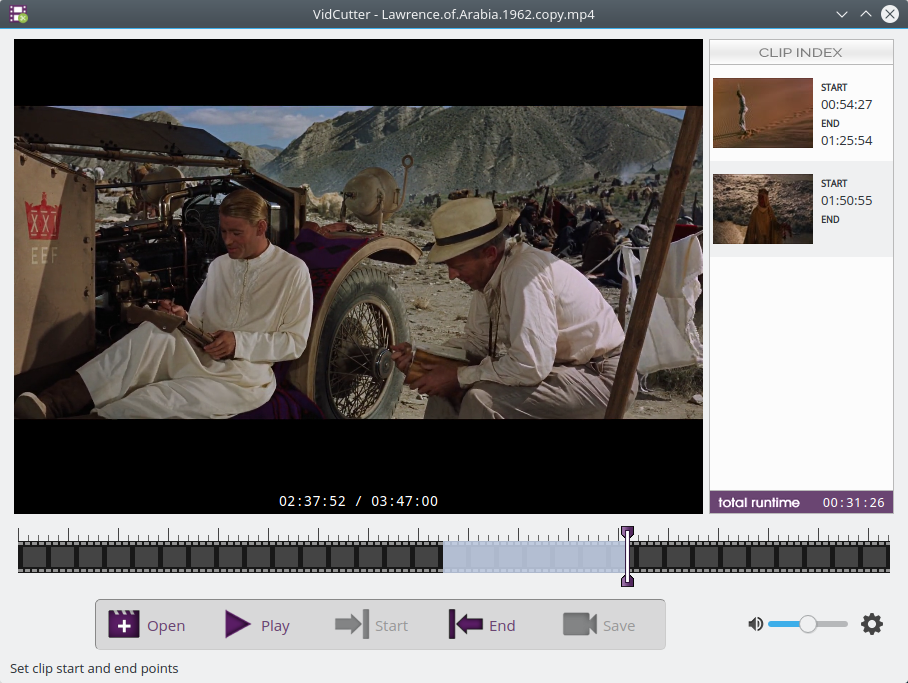Viewport: 908px width, 683px height.
Task: Click the VidCutter app icon in title bar
Action: (x=19, y=14)
